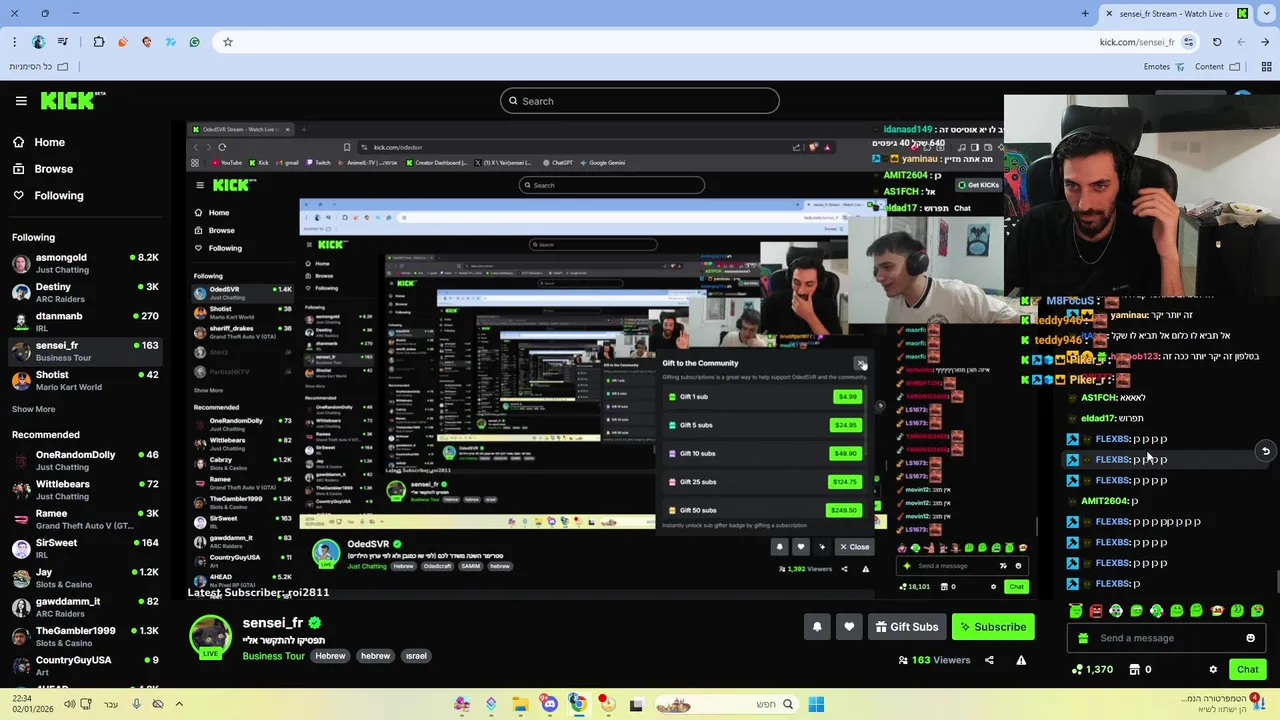Open SirSweet recommended channel
Image resolution: width=1280 pixels, height=720 pixels.
click(84, 549)
